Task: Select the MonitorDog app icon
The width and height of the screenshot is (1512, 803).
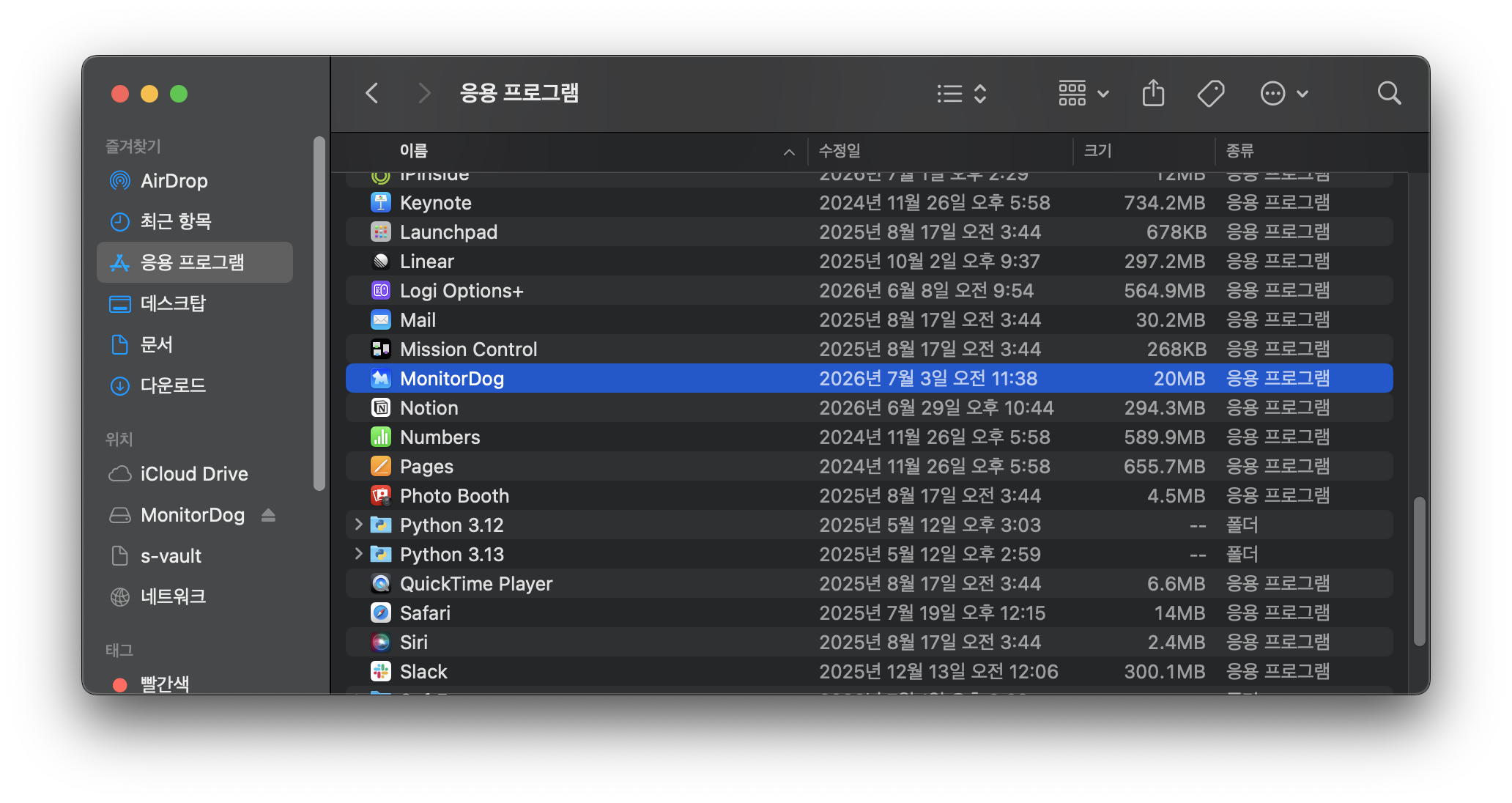Action: tap(381, 378)
